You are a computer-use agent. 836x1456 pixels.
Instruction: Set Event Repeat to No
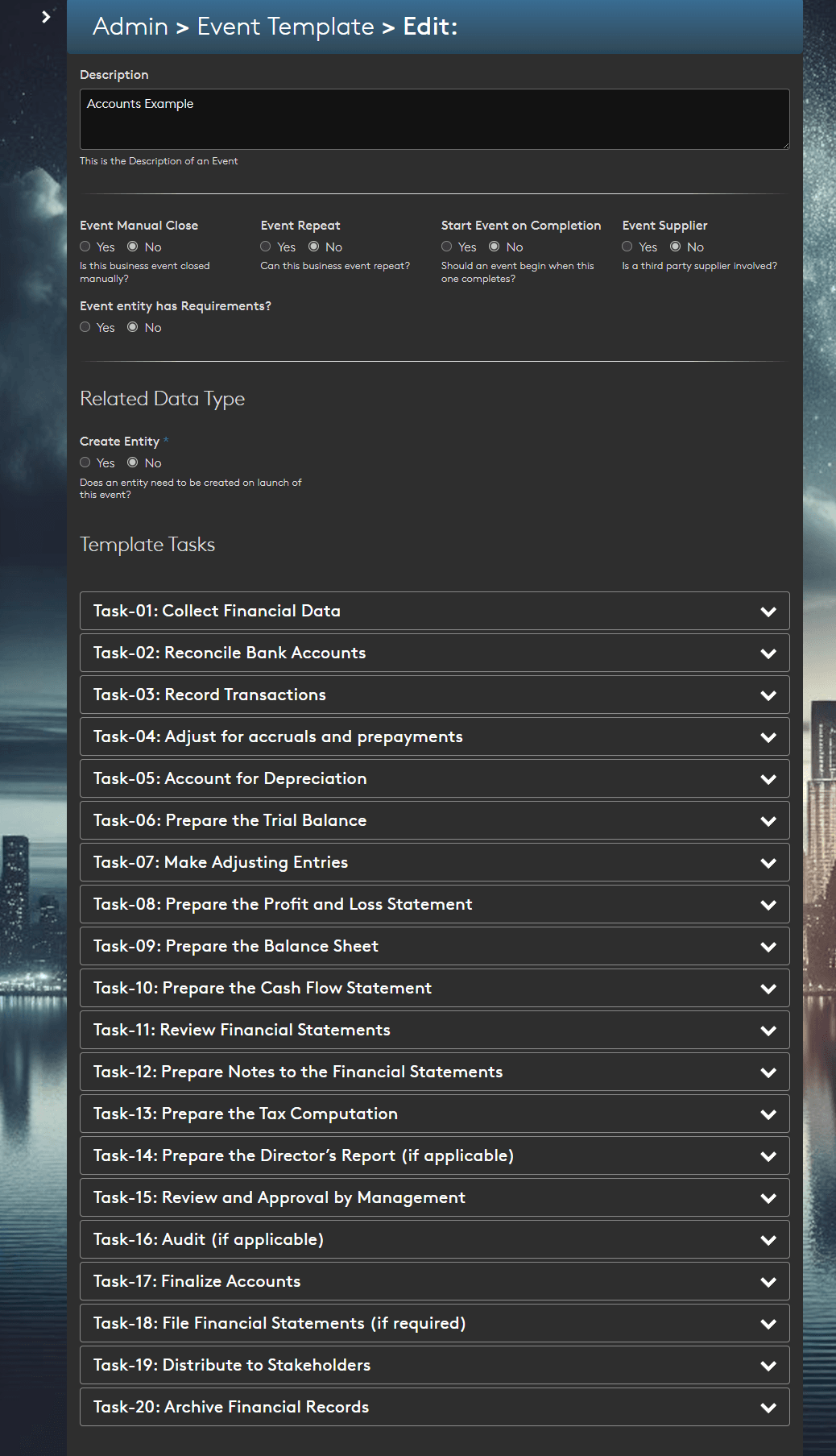pos(314,247)
